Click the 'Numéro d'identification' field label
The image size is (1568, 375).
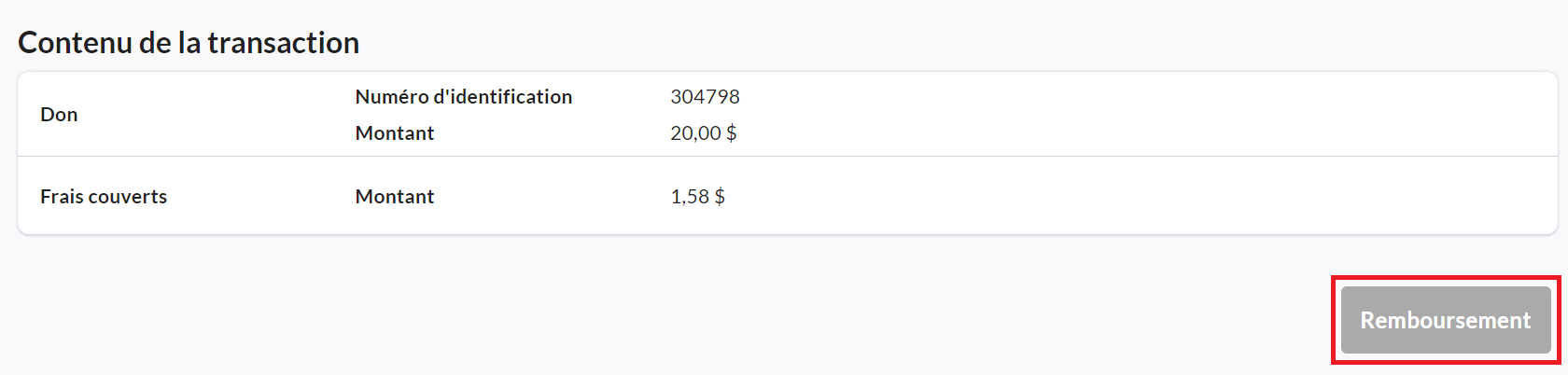click(463, 97)
